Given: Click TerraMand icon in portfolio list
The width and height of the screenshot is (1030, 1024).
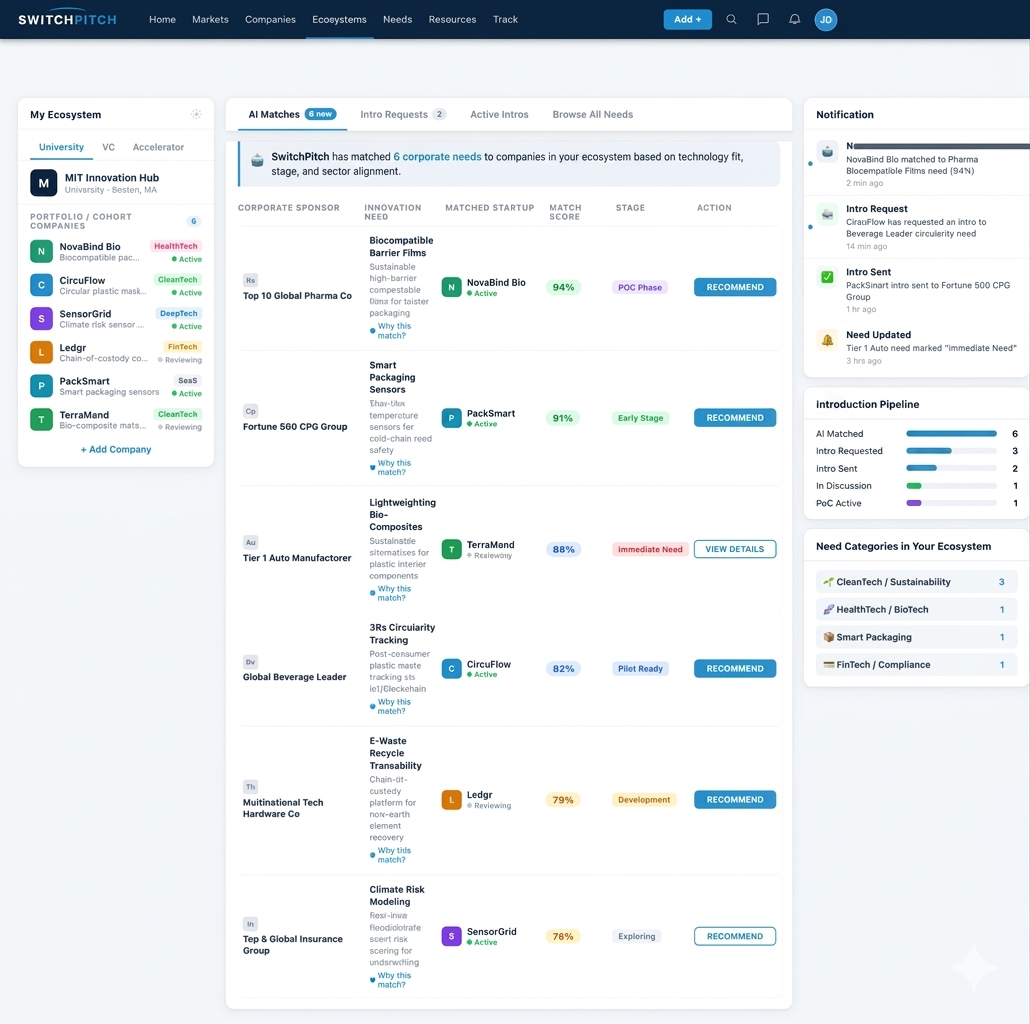Looking at the screenshot, I should tap(41, 420).
